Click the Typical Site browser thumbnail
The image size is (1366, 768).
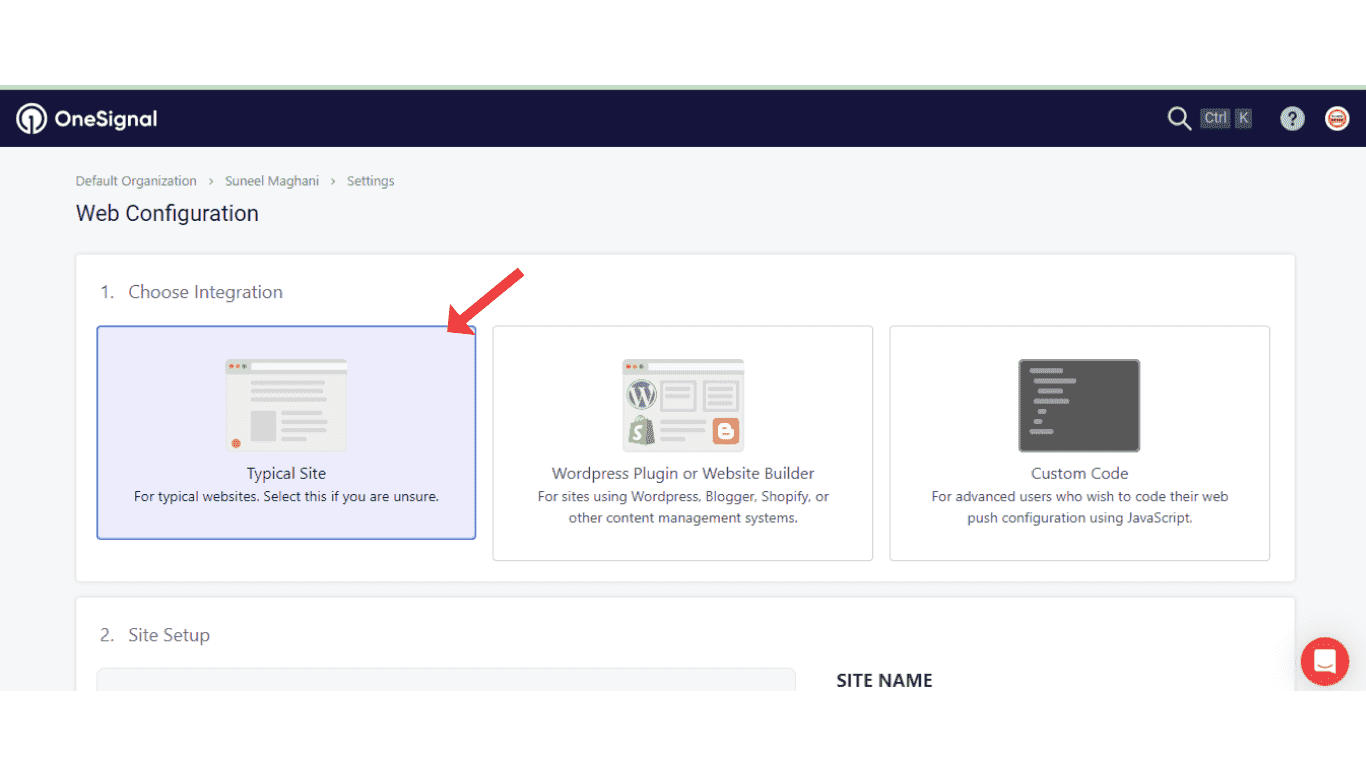coord(286,405)
